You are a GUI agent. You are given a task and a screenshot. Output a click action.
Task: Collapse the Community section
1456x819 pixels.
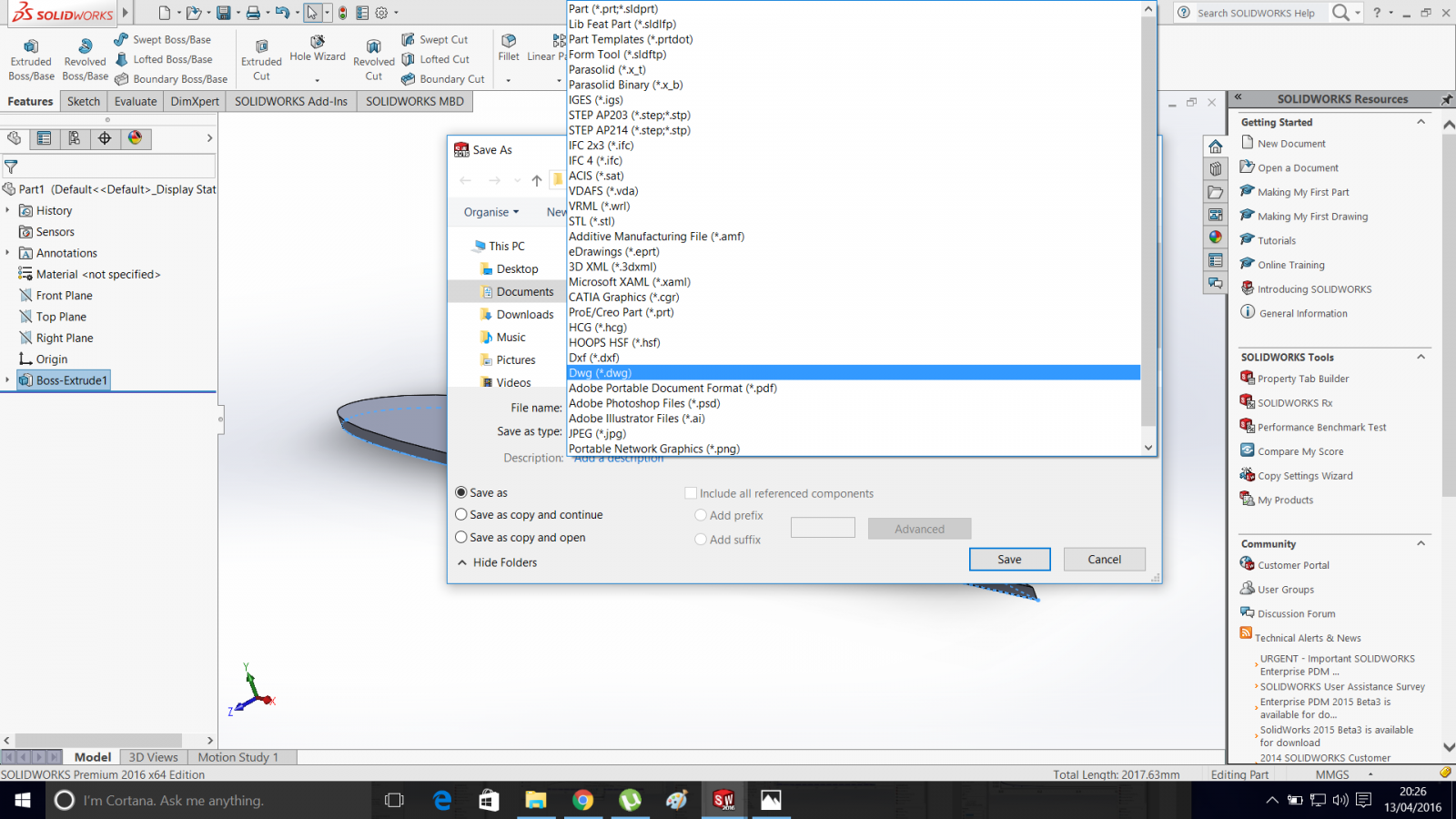click(1421, 543)
